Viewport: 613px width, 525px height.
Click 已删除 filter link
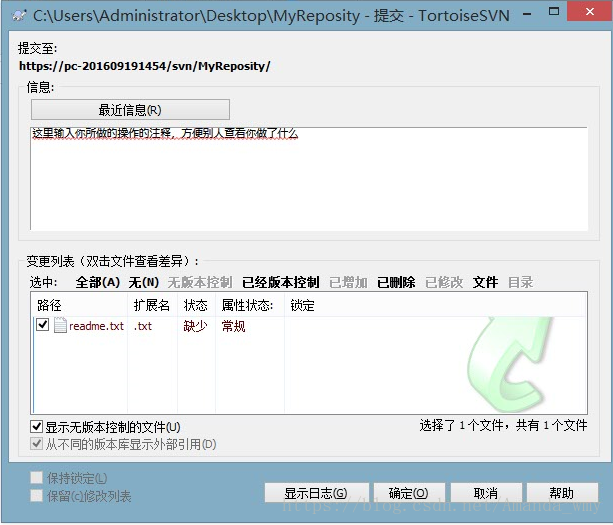(396, 282)
